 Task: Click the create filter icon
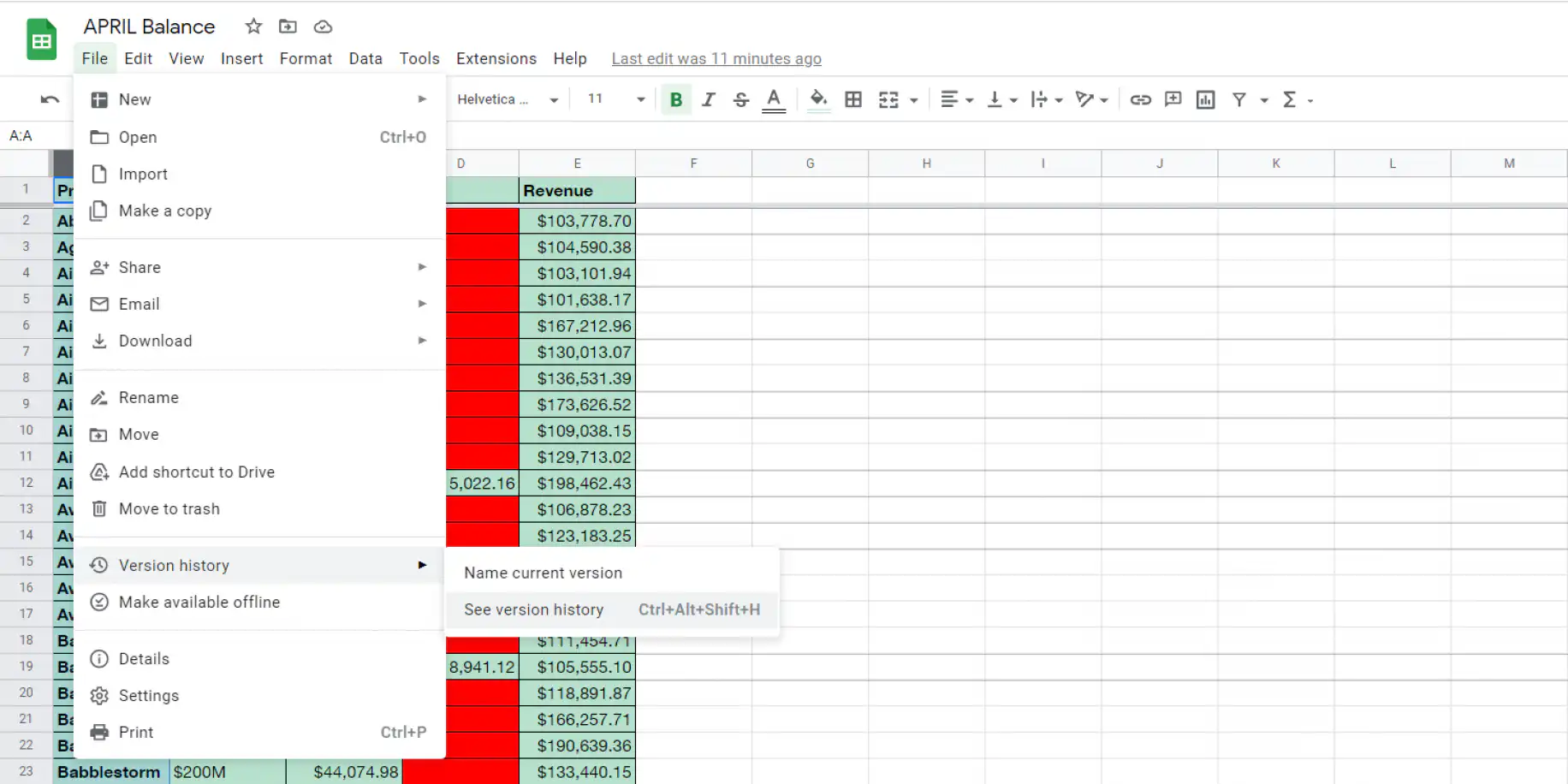coord(1238,99)
